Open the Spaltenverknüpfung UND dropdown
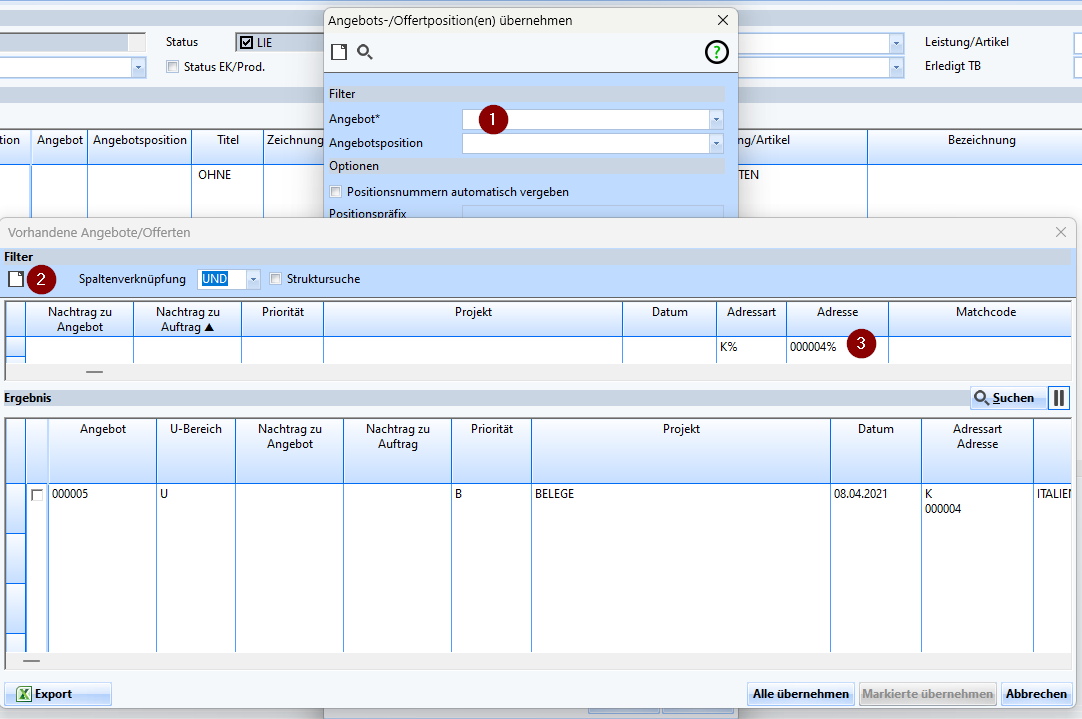 tap(253, 279)
